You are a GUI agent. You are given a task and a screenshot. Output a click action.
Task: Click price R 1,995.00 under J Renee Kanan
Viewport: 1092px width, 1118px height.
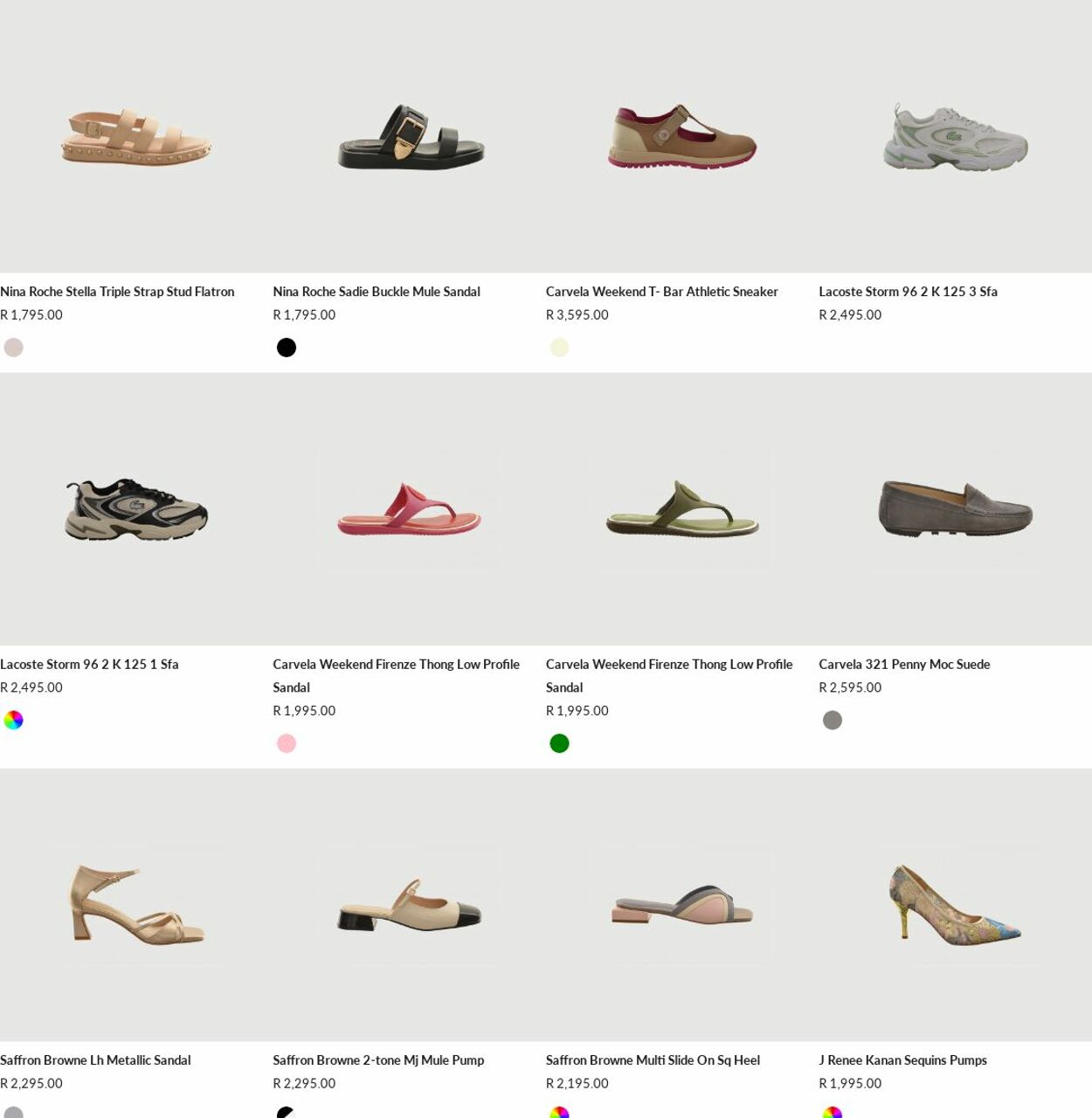(850, 1084)
